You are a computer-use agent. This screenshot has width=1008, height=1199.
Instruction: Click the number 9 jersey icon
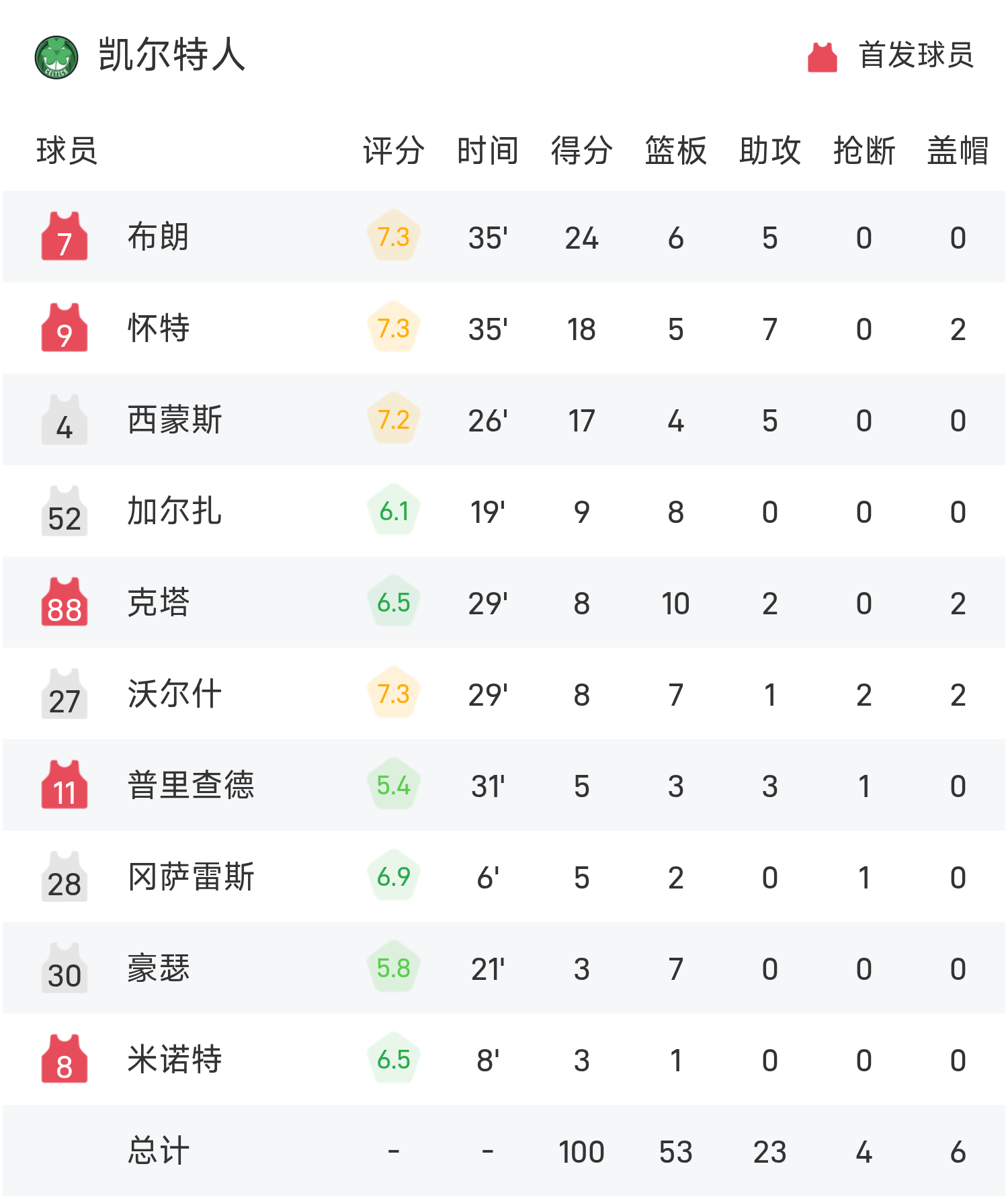coord(65,328)
